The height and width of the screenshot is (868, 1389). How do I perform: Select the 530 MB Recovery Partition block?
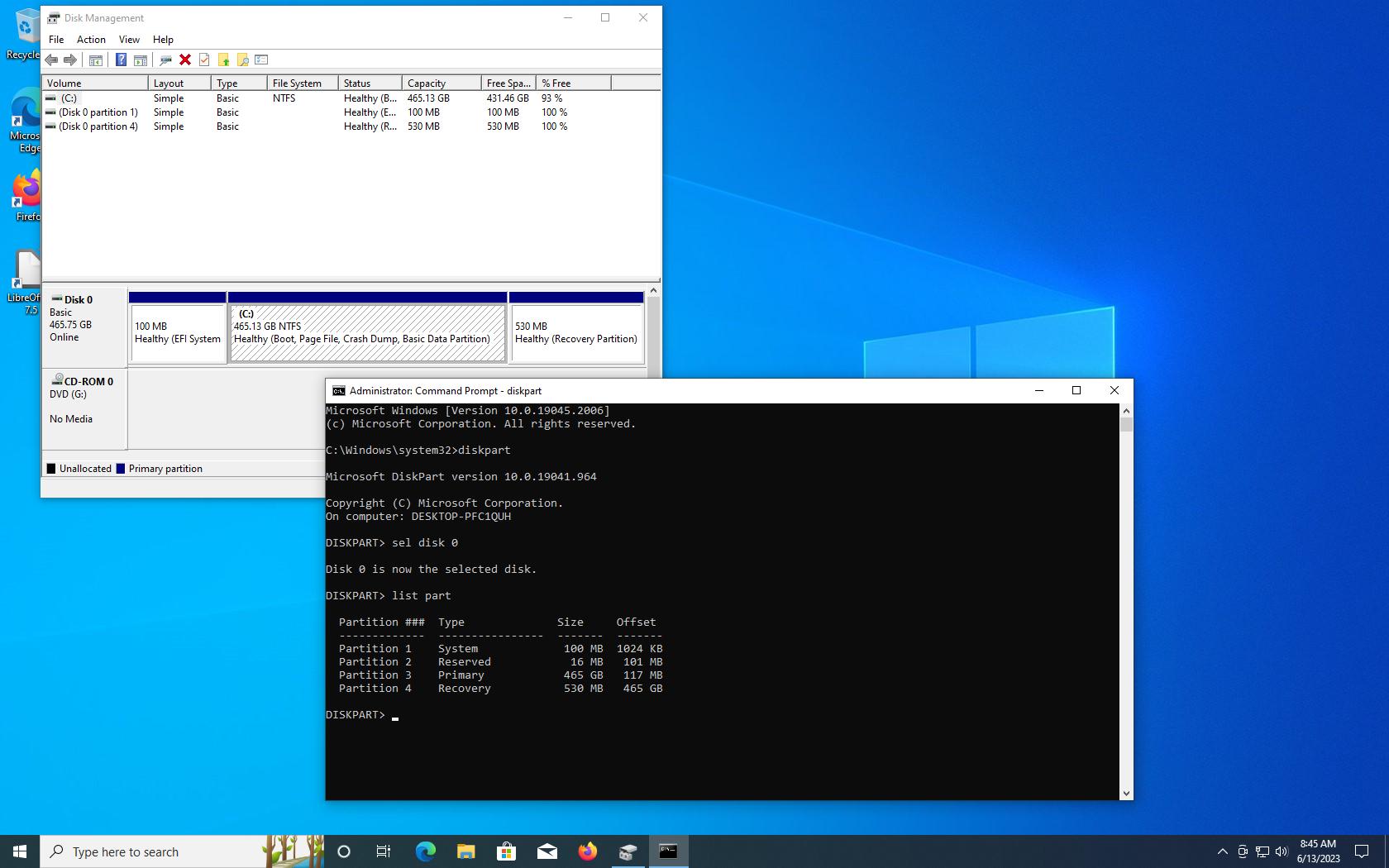[576, 332]
